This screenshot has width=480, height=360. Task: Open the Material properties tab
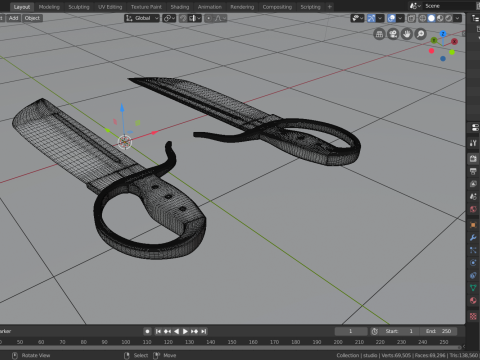click(473, 300)
